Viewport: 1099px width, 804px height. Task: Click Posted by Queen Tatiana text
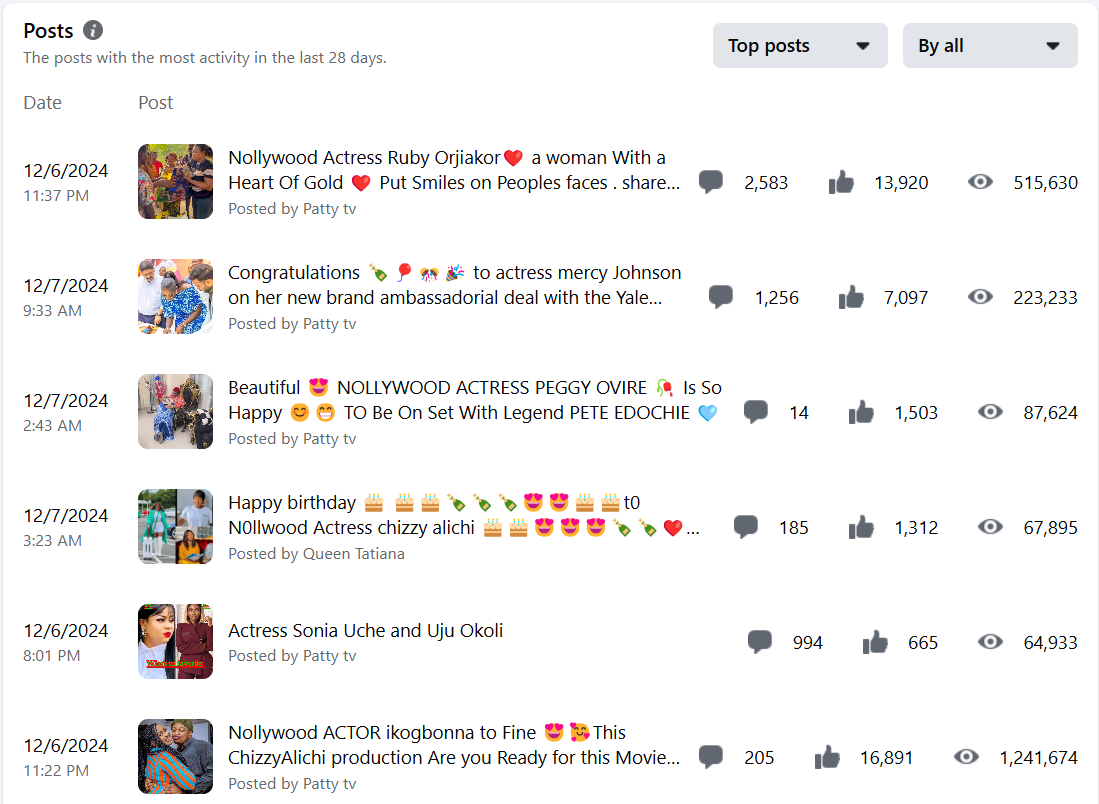316,554
